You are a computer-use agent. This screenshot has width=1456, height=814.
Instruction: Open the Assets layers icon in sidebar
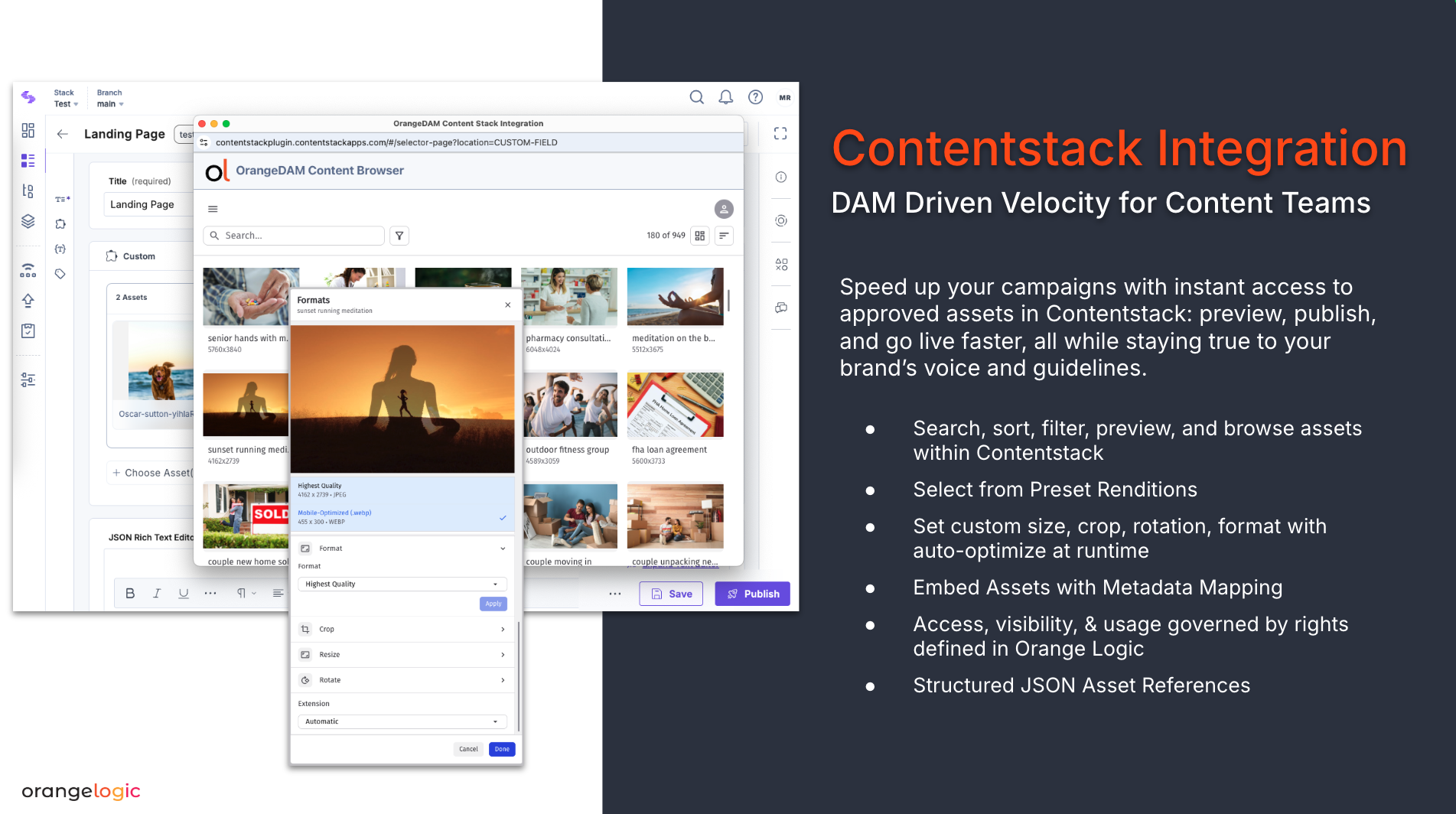(x=28, y=221)
